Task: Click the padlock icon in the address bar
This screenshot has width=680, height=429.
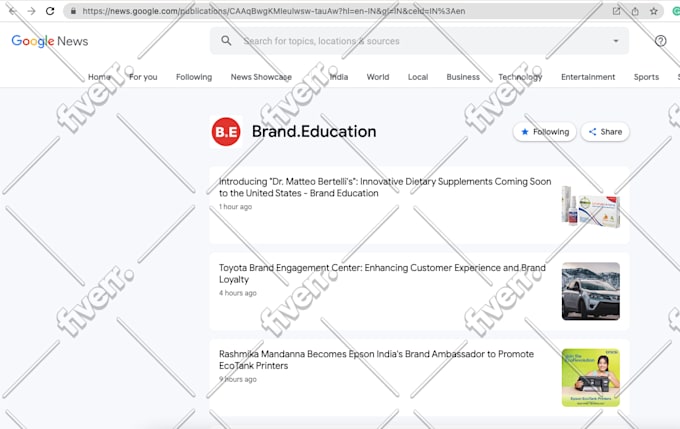Action: 73,11
